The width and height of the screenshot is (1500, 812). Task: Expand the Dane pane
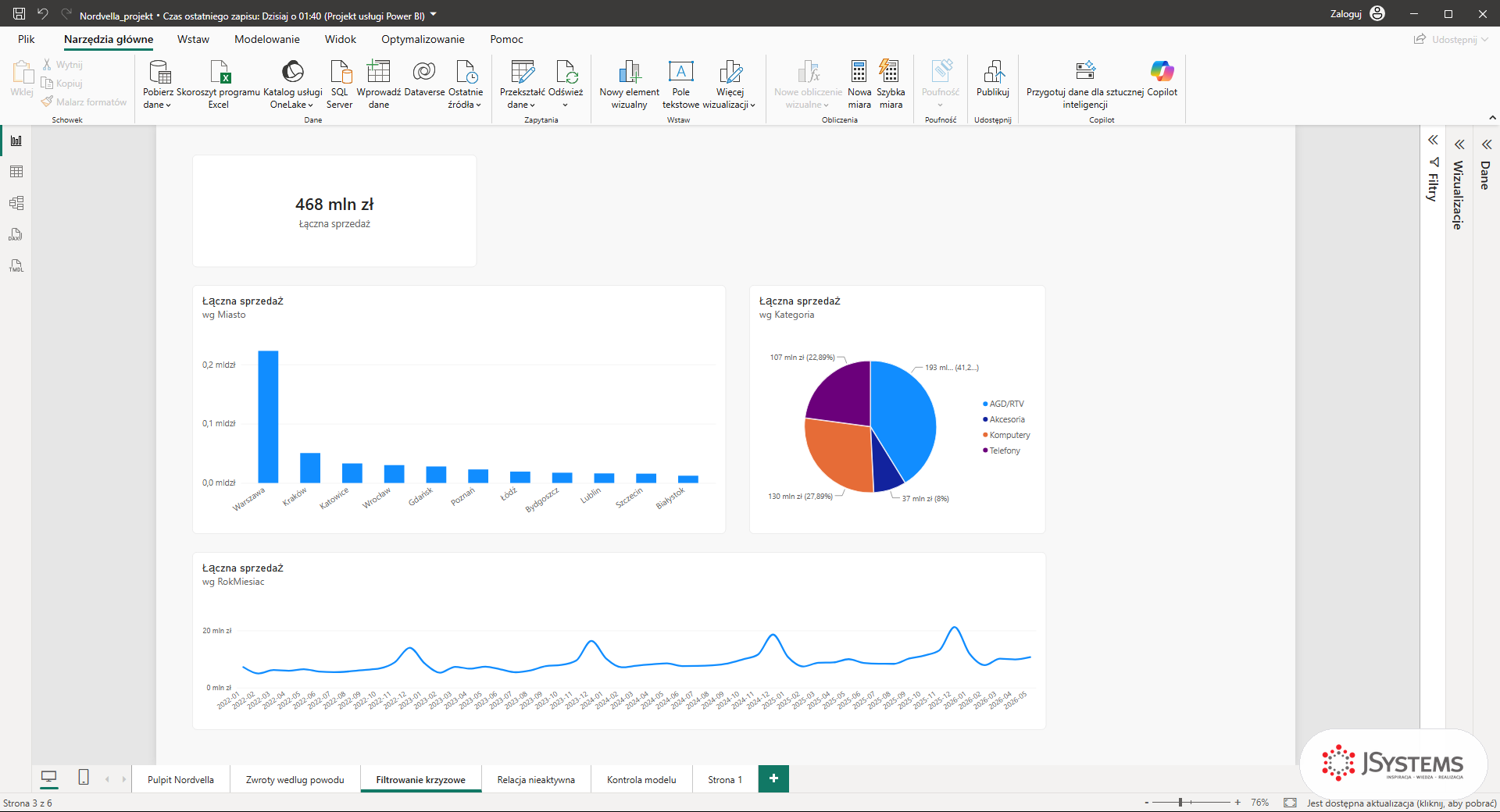1486,144
